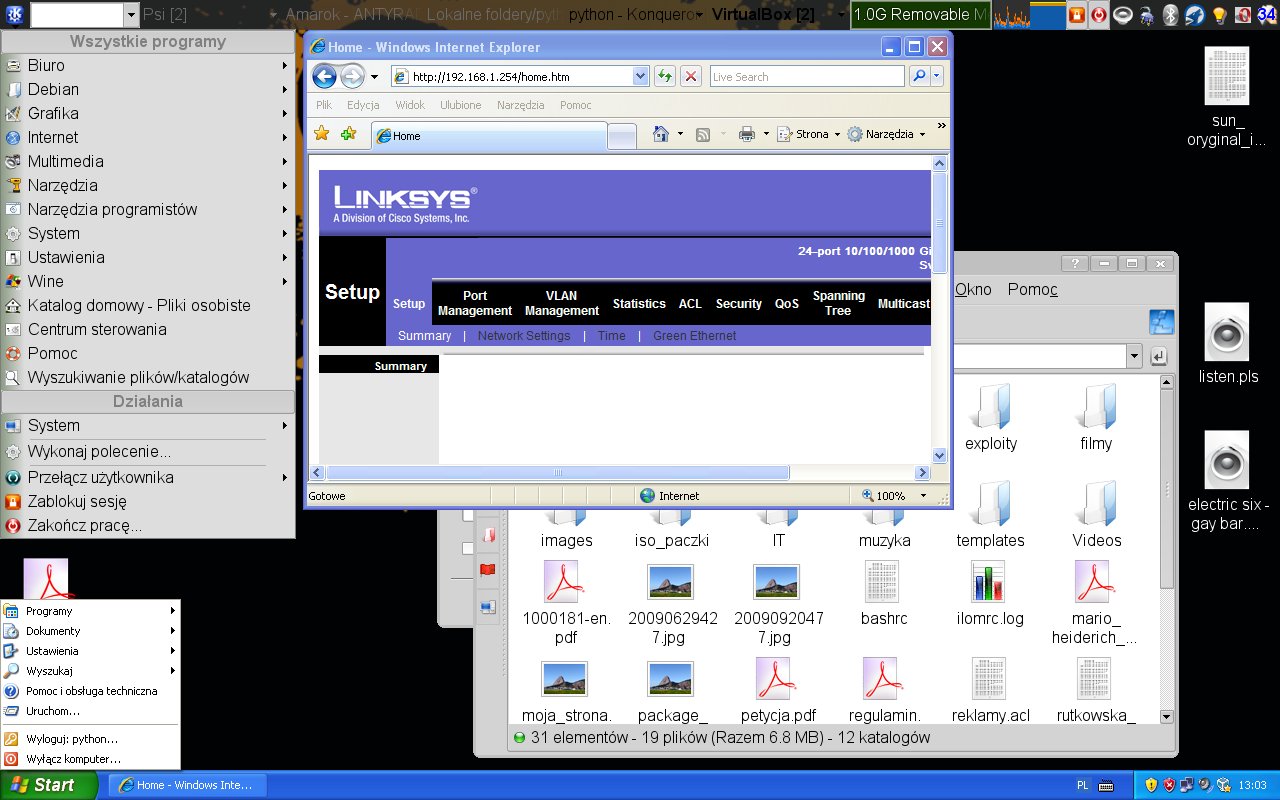Open the Ulubione menu in Internet Explorer

coord(460,105)
